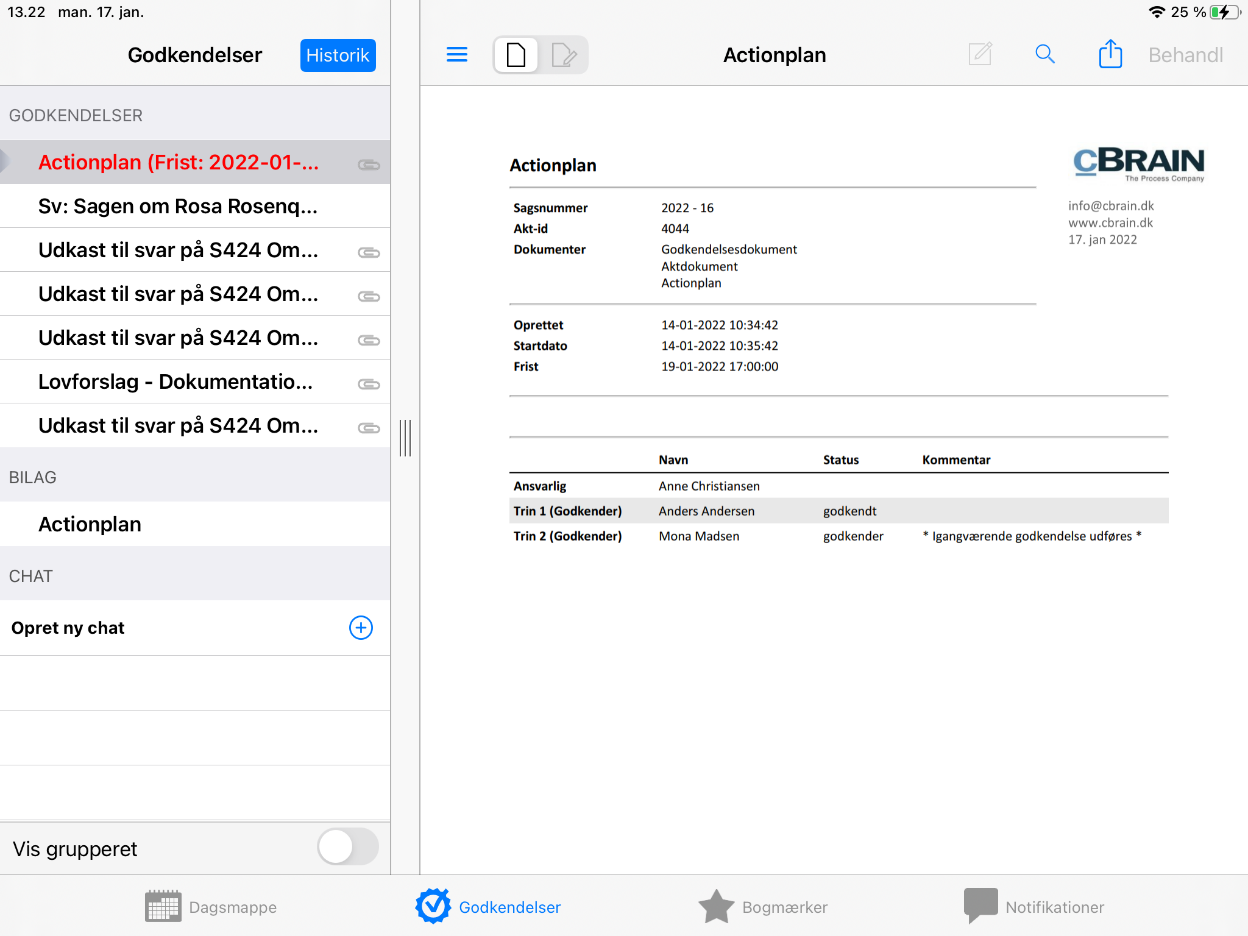Tap the pencil edit icon
Image resolution: width=1248 pixels, height=936 pixels.
980,55
